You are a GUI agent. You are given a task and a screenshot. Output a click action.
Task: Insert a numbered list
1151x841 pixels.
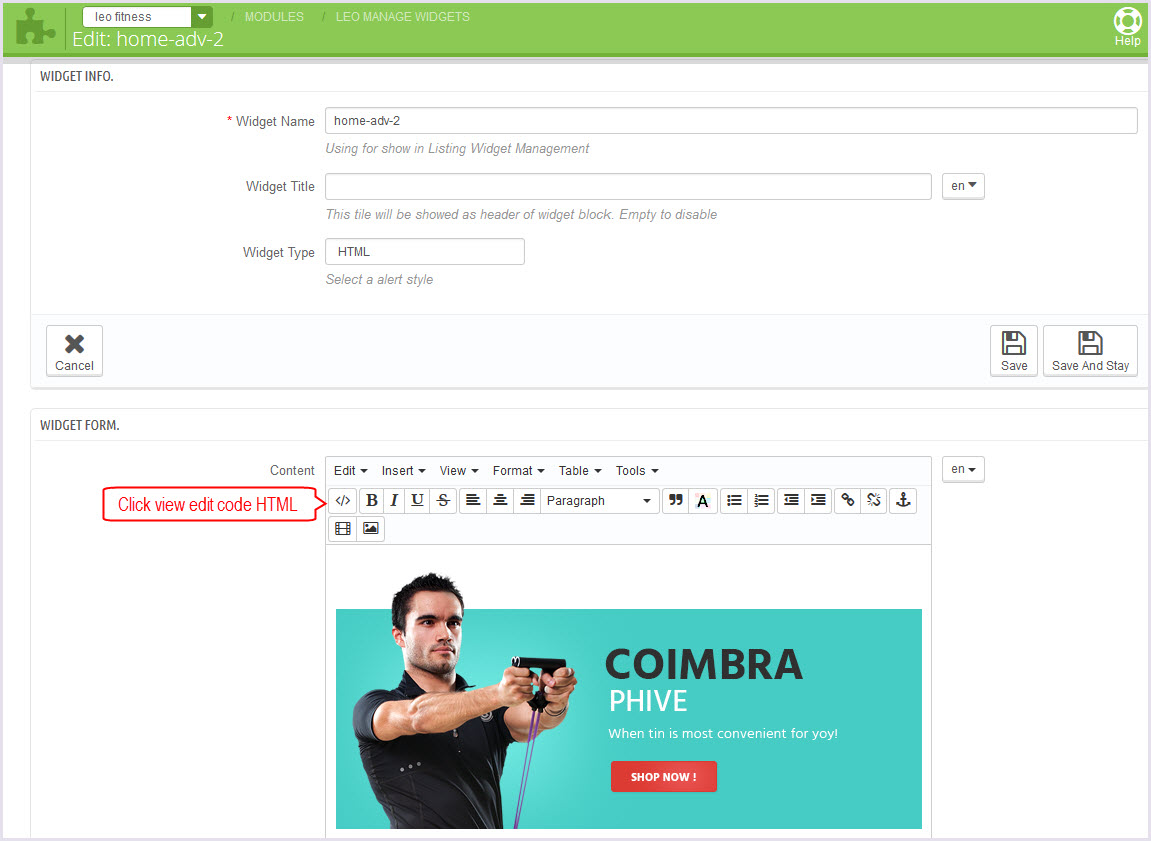[761, 500]
